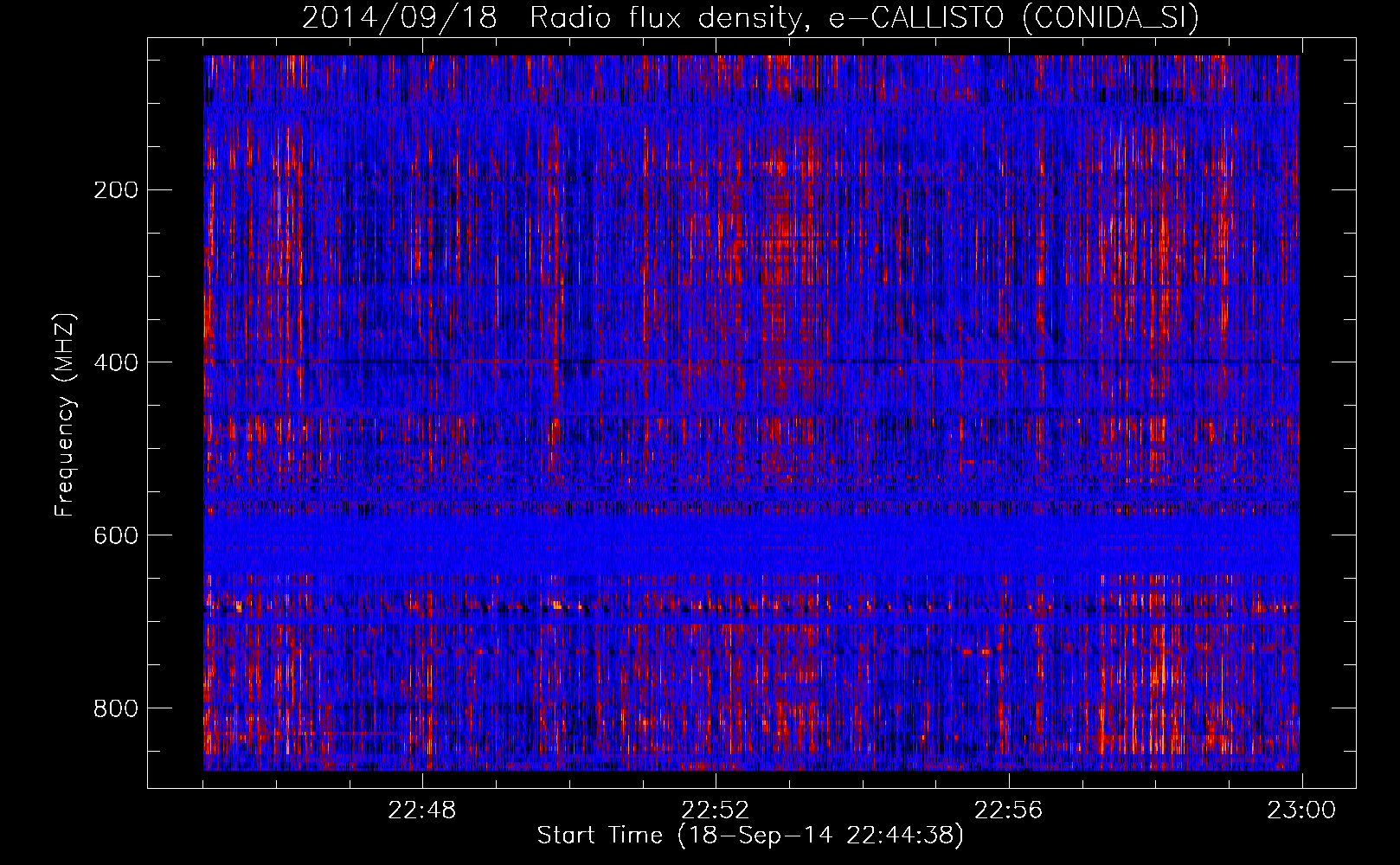Click the 800 frequency tick label
The image size is (1400, 865).
115,708
